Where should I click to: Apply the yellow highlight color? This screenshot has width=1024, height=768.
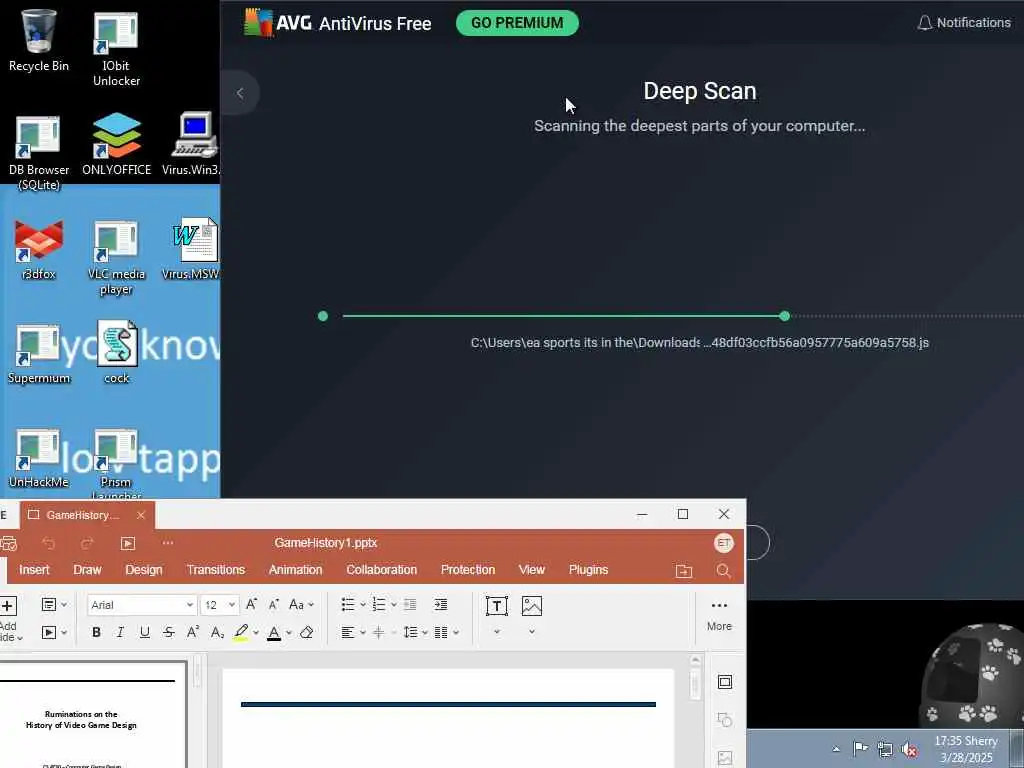tap(241, 632)
